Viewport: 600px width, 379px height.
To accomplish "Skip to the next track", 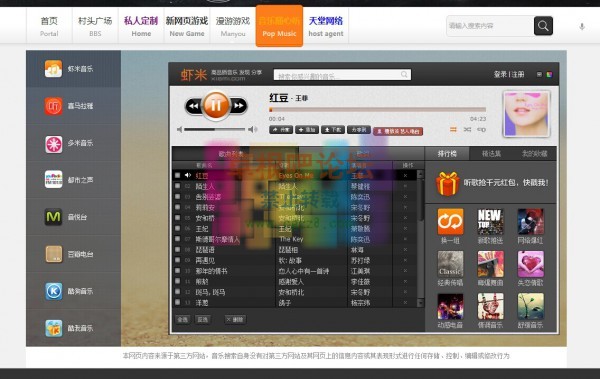I will (238, 106).
